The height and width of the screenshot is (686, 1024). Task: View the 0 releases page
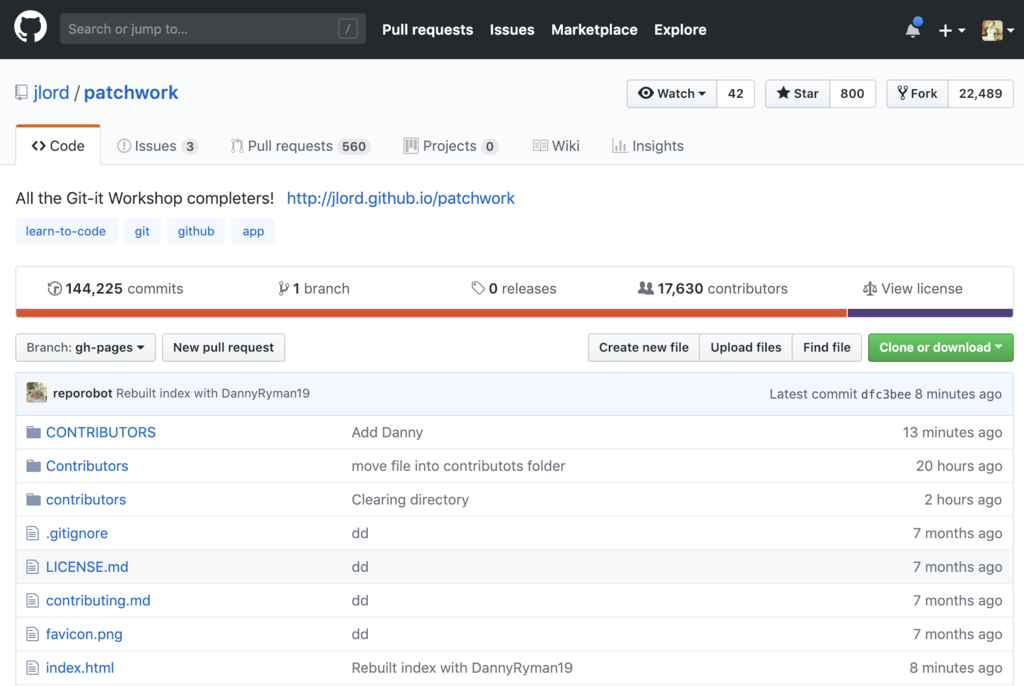click(514, 288)
